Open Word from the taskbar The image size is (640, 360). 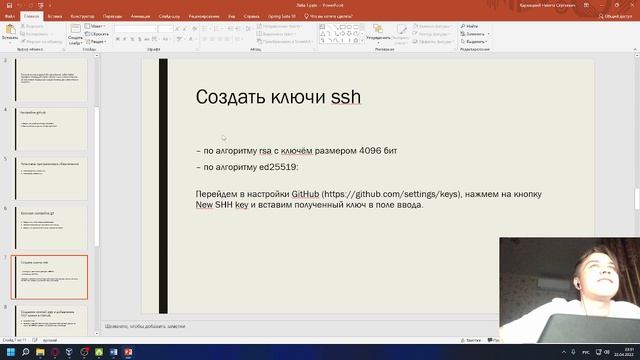pyautogui.click(x=113, y=352)
